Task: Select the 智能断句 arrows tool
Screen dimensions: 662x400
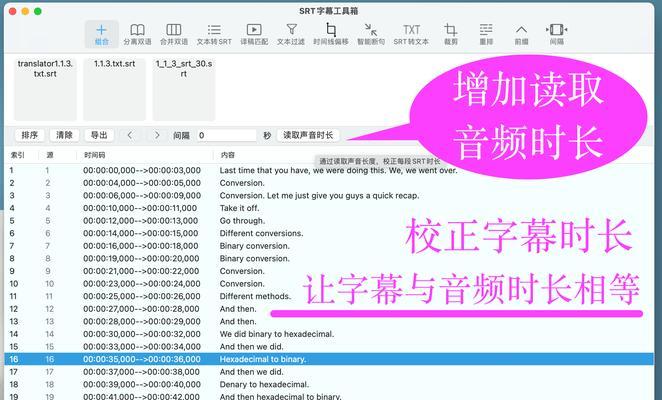Action: point(371,34)
